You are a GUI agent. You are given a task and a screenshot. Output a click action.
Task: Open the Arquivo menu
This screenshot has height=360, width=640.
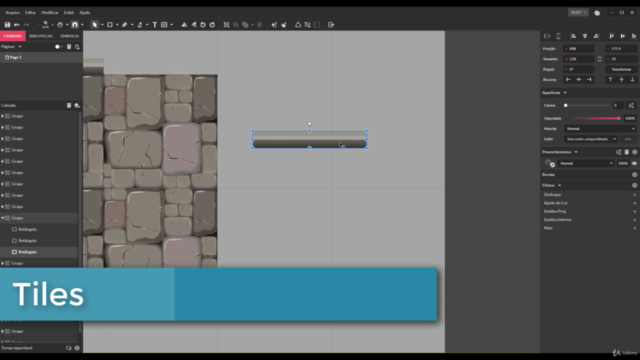coord(12,13)
